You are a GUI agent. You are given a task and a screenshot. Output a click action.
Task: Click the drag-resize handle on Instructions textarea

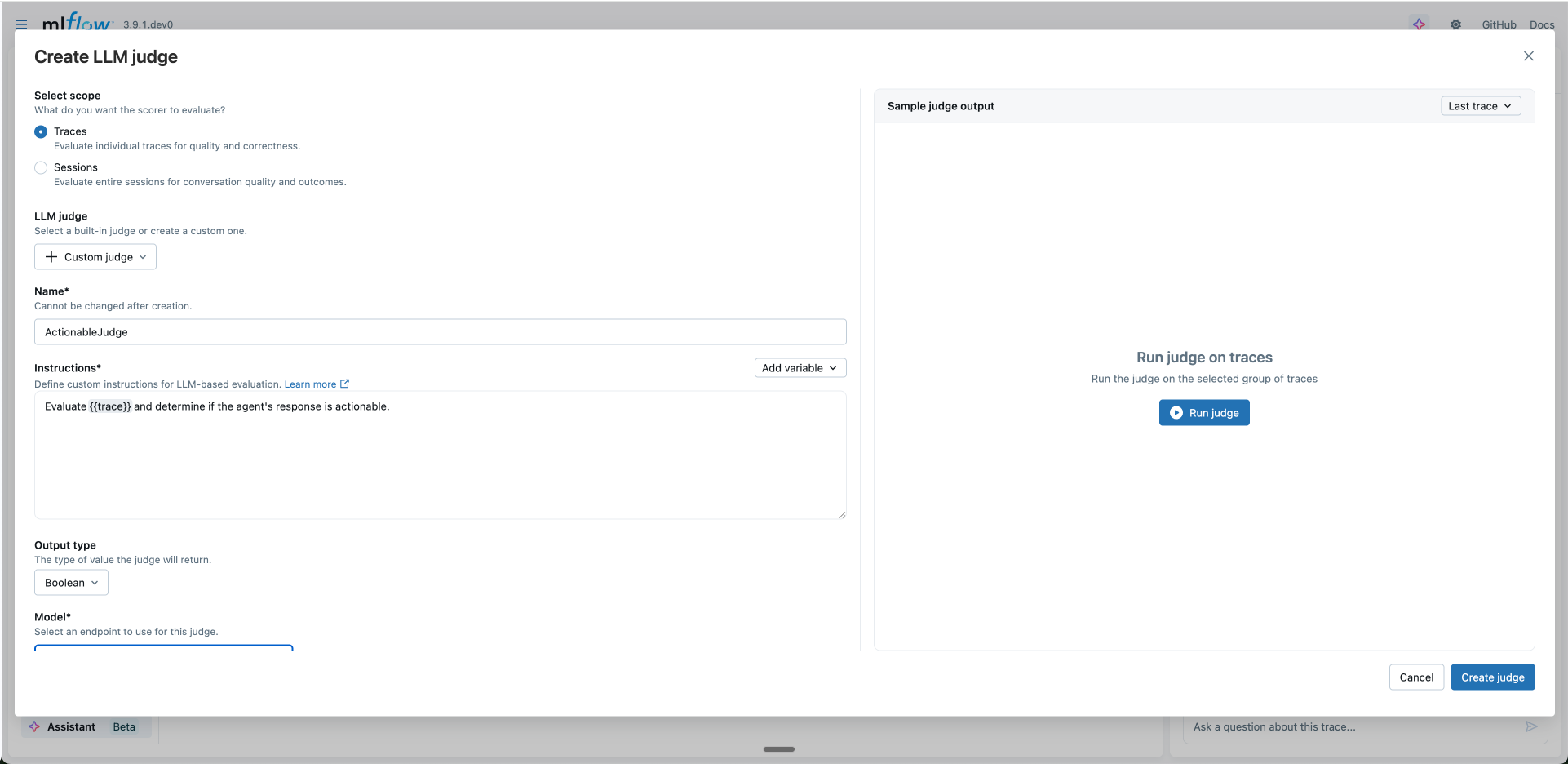tap(840, 513)
